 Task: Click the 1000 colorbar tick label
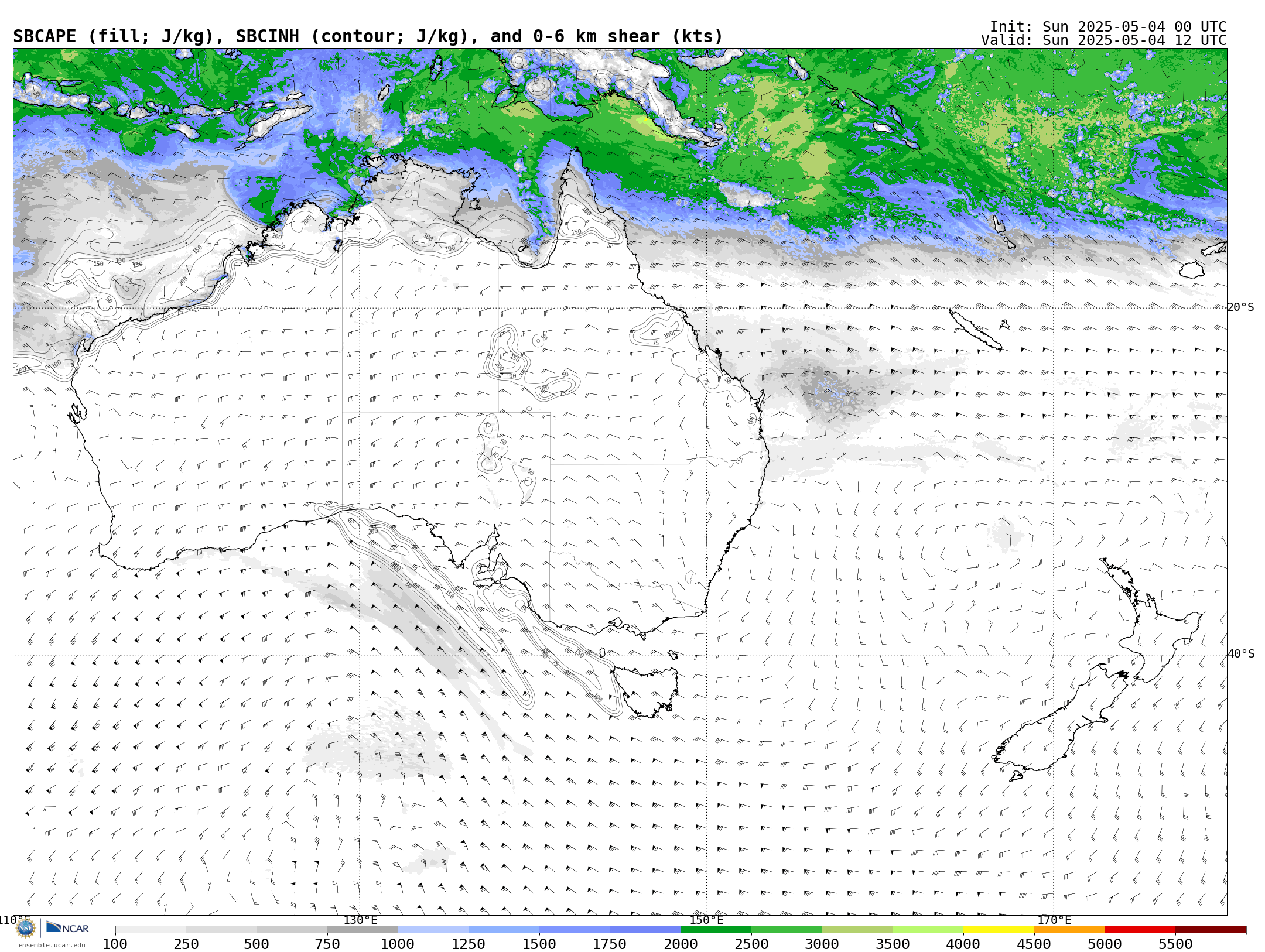(398, 944)
